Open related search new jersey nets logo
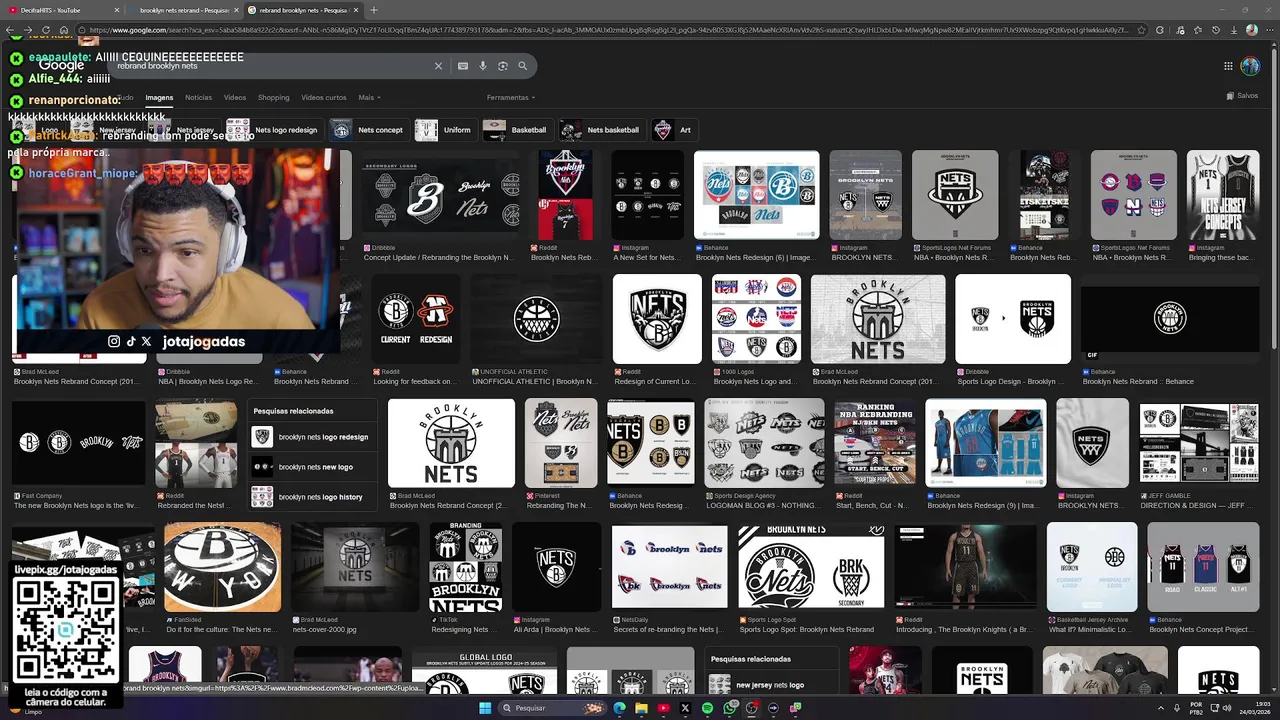The height and width of the screenshot is (720, 1280). point(770,685)
